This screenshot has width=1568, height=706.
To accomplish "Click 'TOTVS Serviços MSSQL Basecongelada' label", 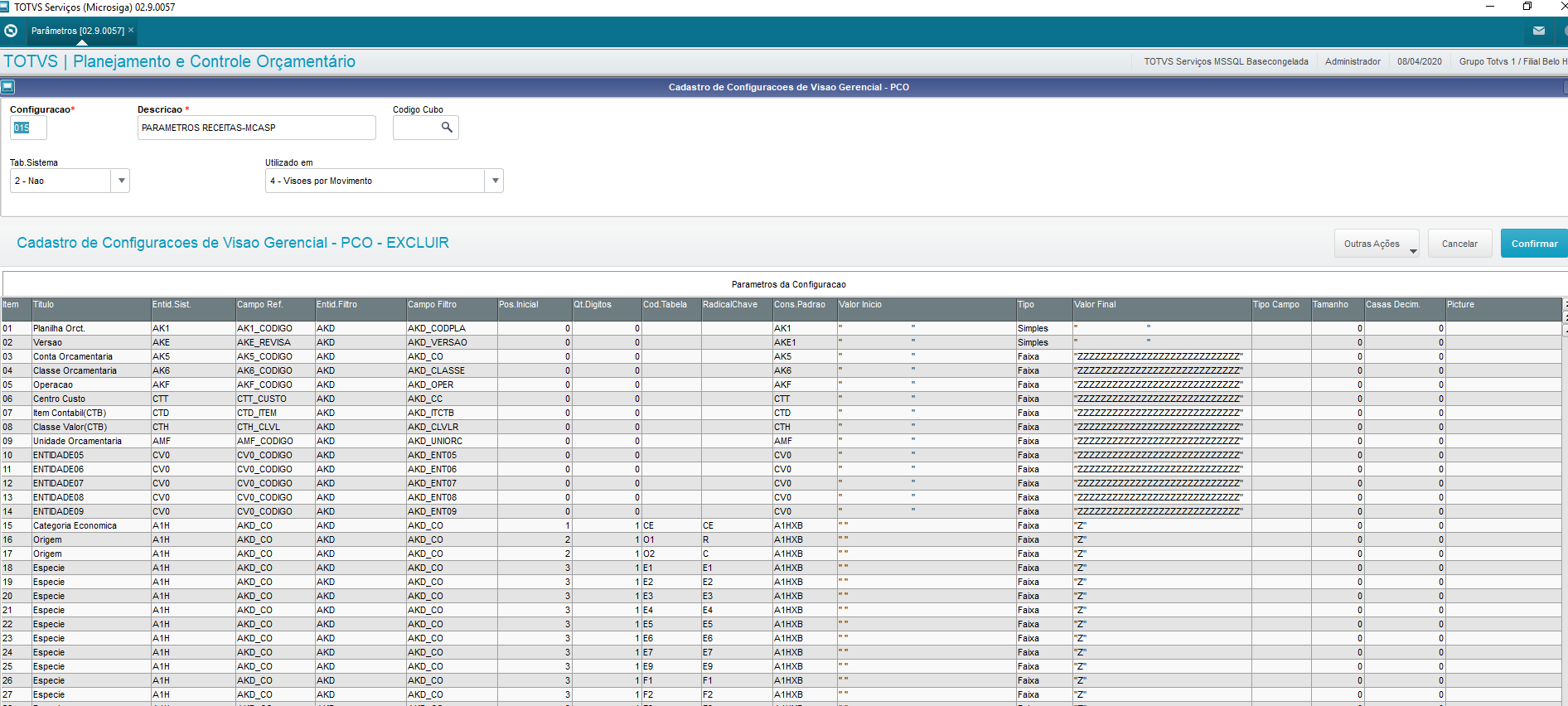I will pos(1226,61).
